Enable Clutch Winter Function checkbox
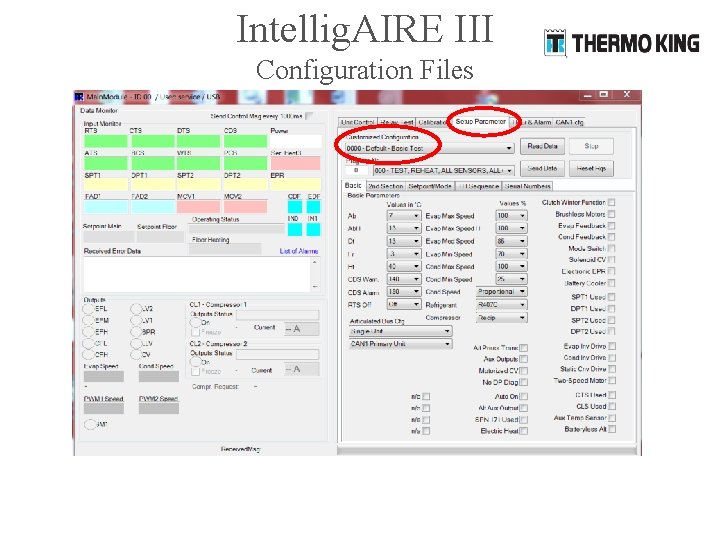Screen dimensions: 720x540 (612, 202)
